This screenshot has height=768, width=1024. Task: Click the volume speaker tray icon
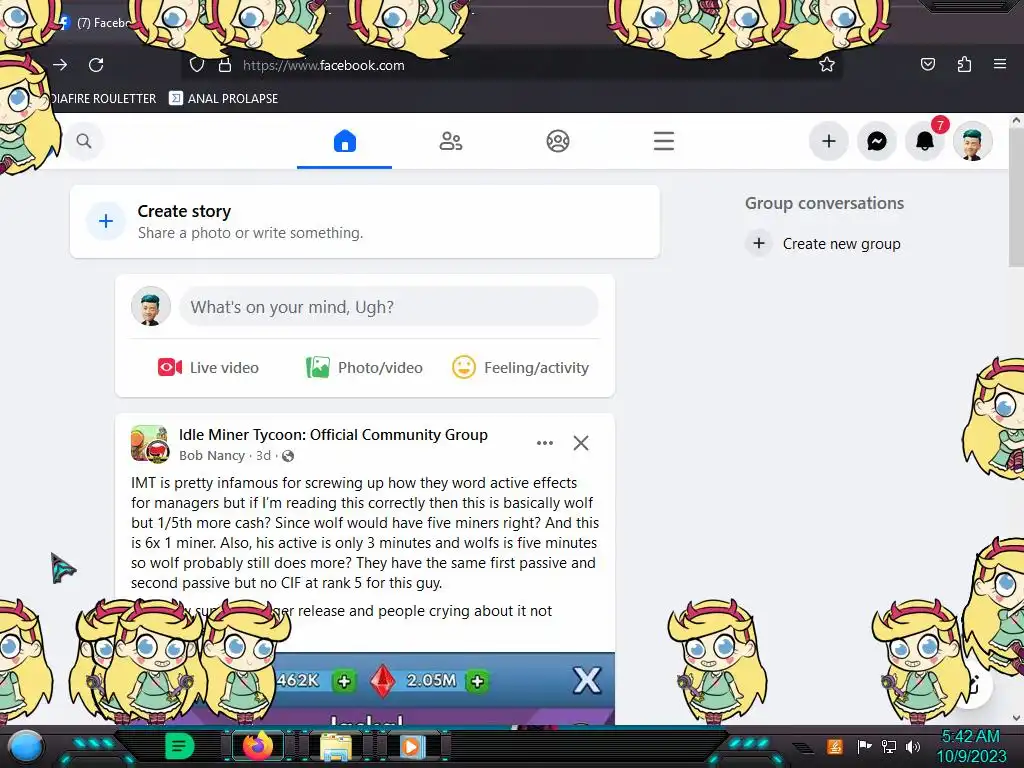[x=913, y=746]
